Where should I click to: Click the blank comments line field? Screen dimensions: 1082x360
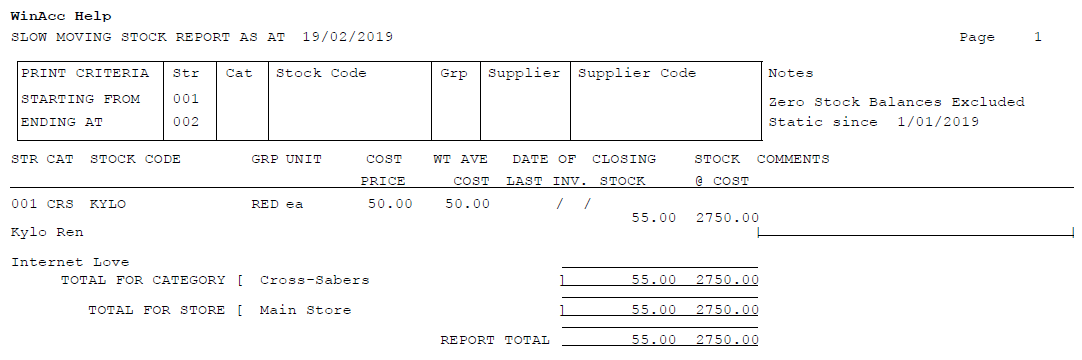point(916,232)
